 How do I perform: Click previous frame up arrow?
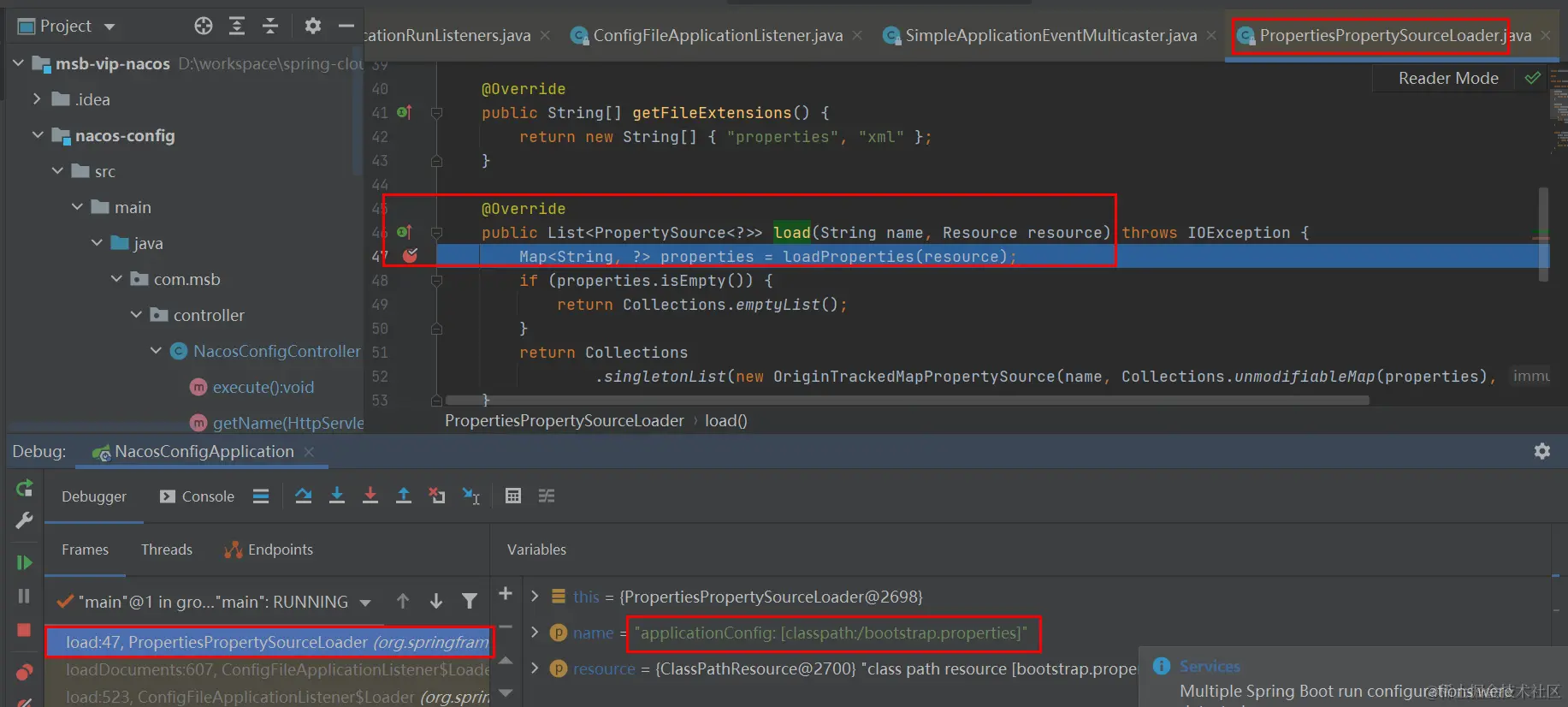pos(403,602)
